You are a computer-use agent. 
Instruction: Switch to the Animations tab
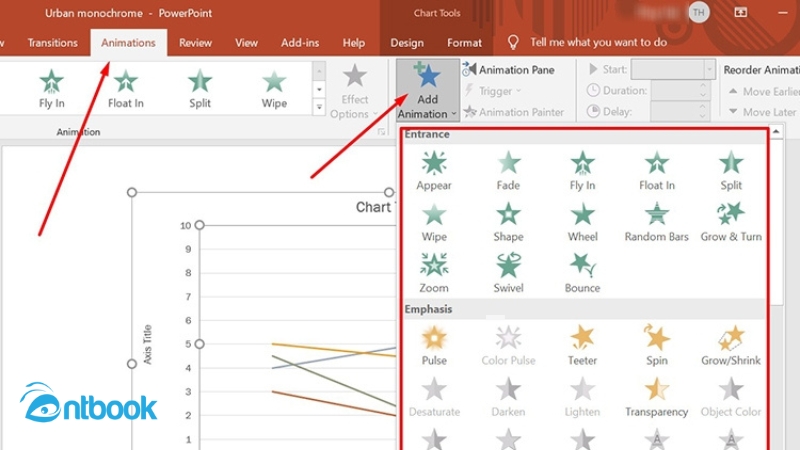tap(128, 43)
